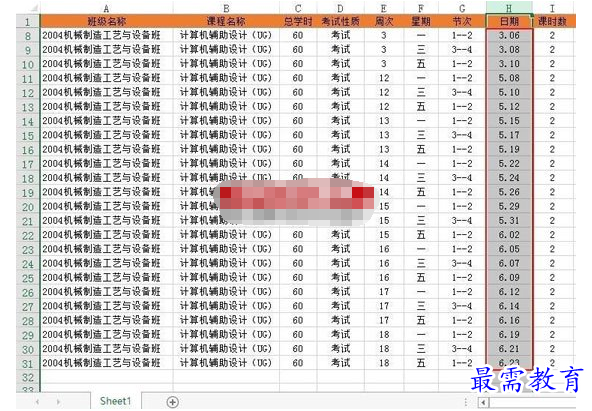This screenshot has height=411, width=592.
Task: Select column I header
Action: click(x=552, y=8)
